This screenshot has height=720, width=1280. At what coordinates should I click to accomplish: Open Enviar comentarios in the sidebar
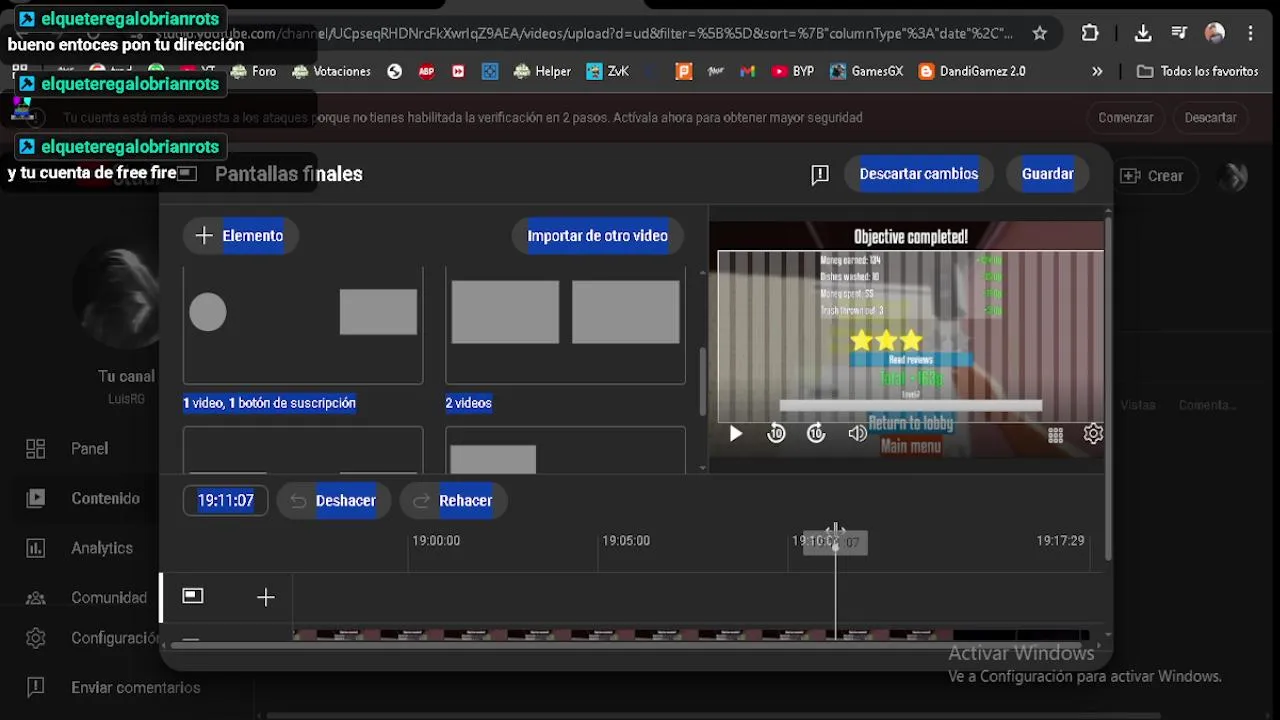136,688
